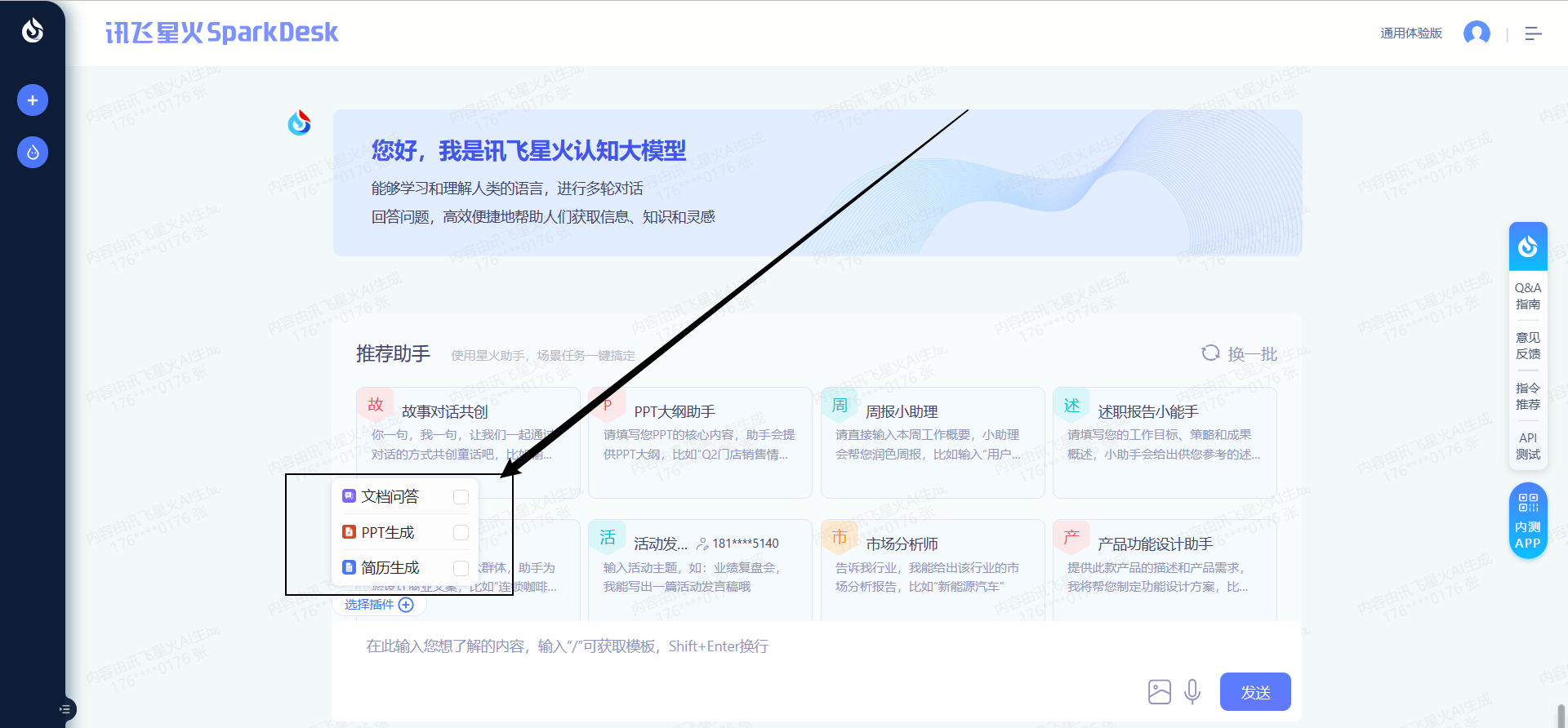Click the 市 icon of 市场分析师
Image resolution: width=1568 pixels, height=728 pixels.
(840, 537)
